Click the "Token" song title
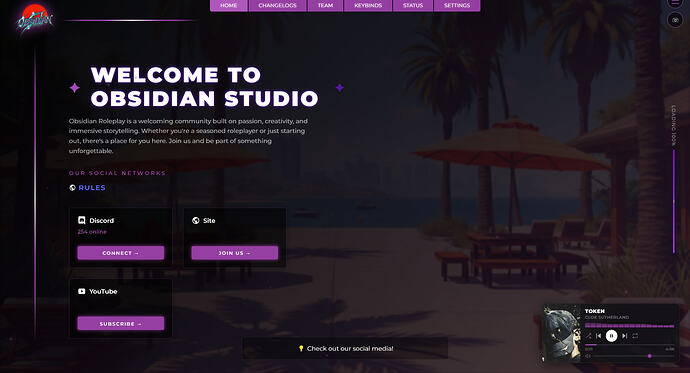This screenshot has width=690, height=373. coord(595,311)
